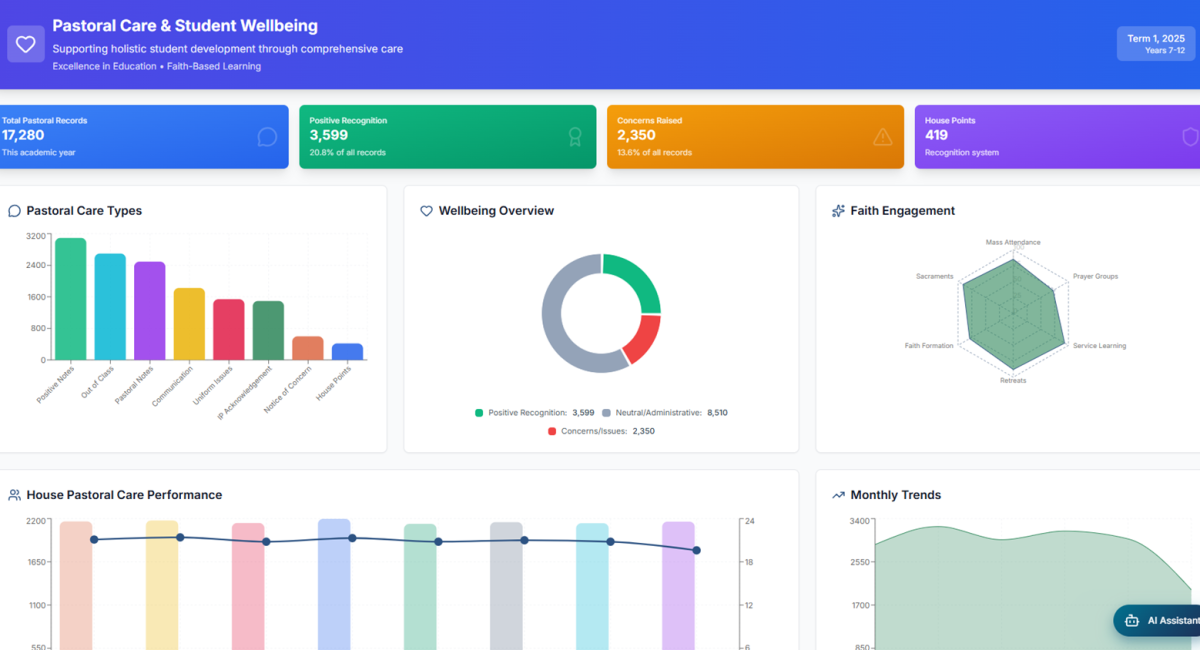Click the dark green IP Acknowledgement bar
This screenshot has width=1200, height=650.
pyautogui.click(x=268, y=331)
